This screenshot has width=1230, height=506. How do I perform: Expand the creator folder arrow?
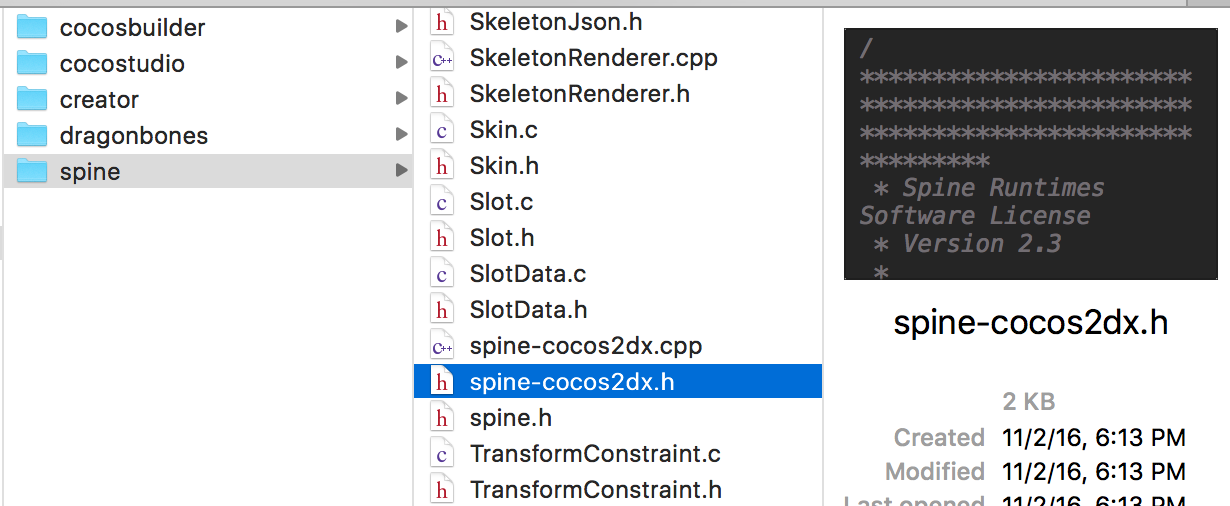click(x=401, y=99)
